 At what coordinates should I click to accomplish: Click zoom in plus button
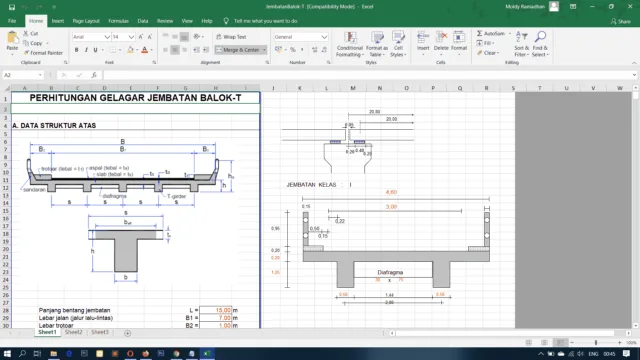tap(619, 343)
